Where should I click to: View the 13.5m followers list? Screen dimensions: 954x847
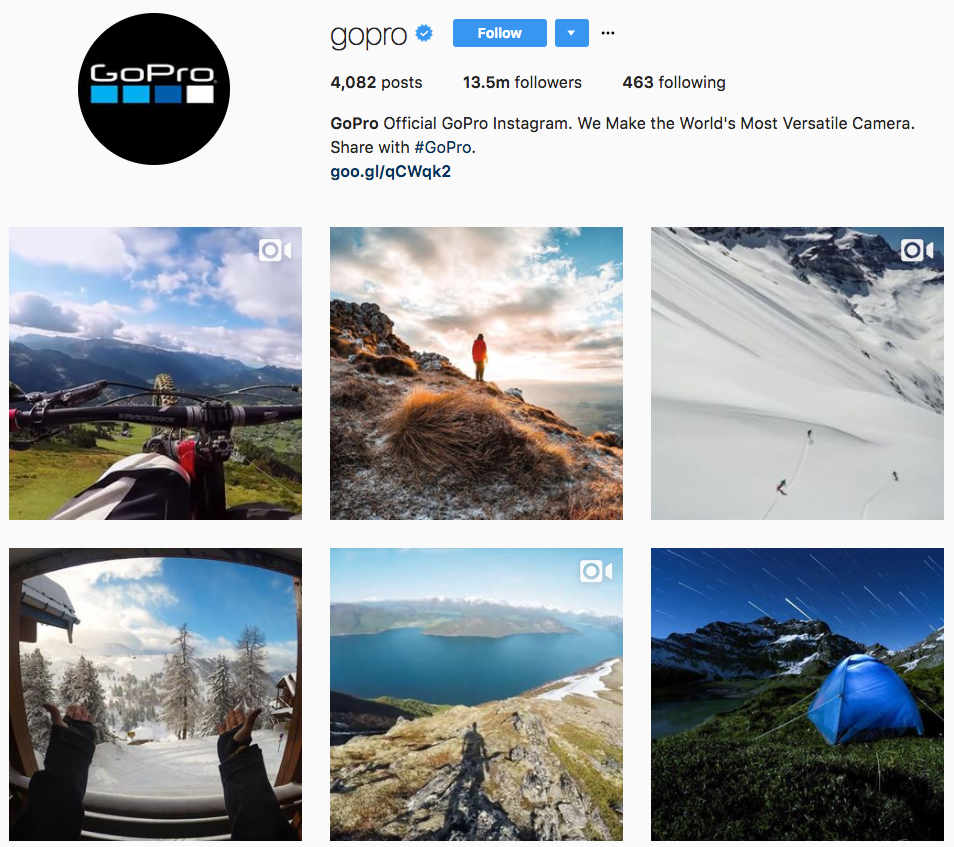click(x=522, y=82)
